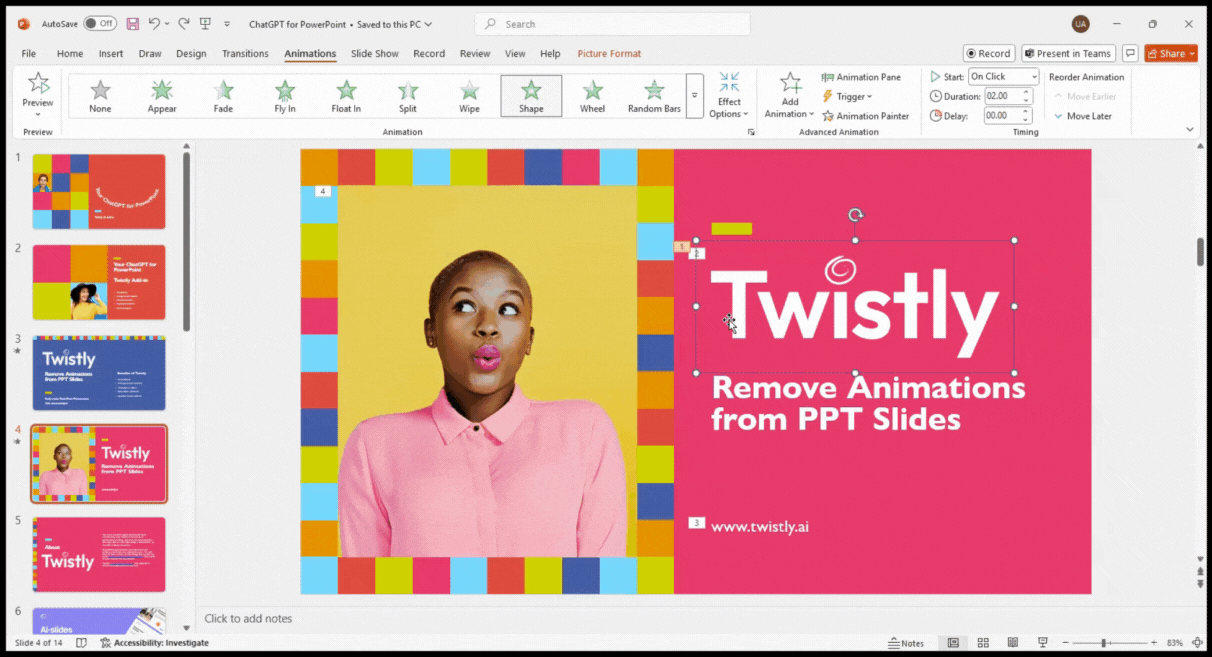Switch to the Home tab
1212x657 pixels.
pyautogui.click(x=70, y=54)
